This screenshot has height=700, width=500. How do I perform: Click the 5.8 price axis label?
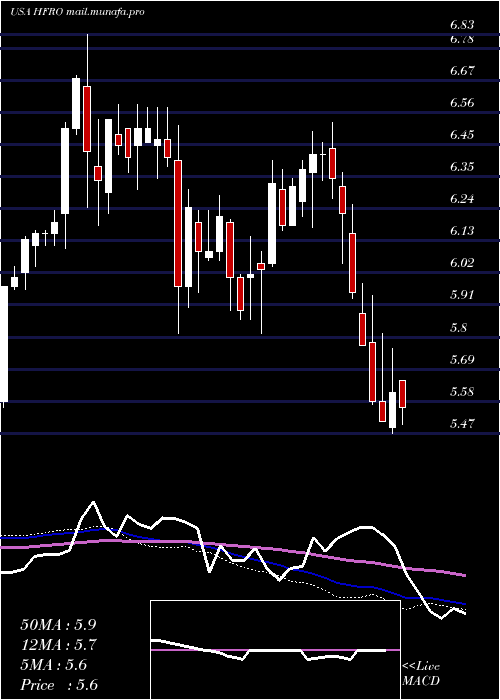(x=458, y=328)
